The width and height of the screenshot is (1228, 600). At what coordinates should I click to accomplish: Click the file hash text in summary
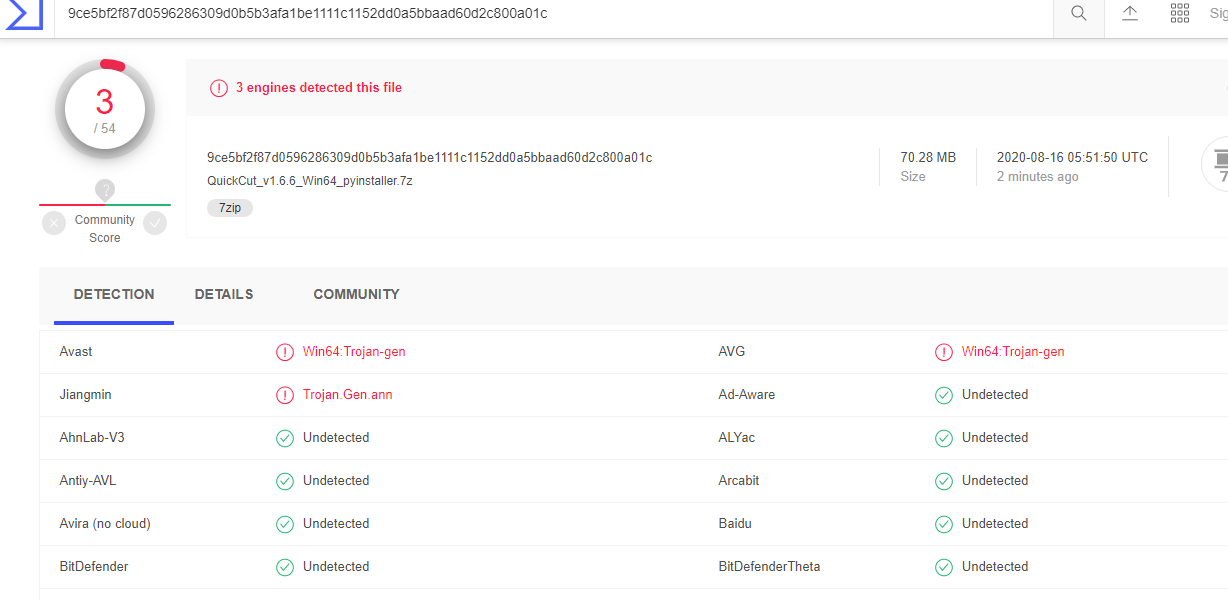coord(429,158)
